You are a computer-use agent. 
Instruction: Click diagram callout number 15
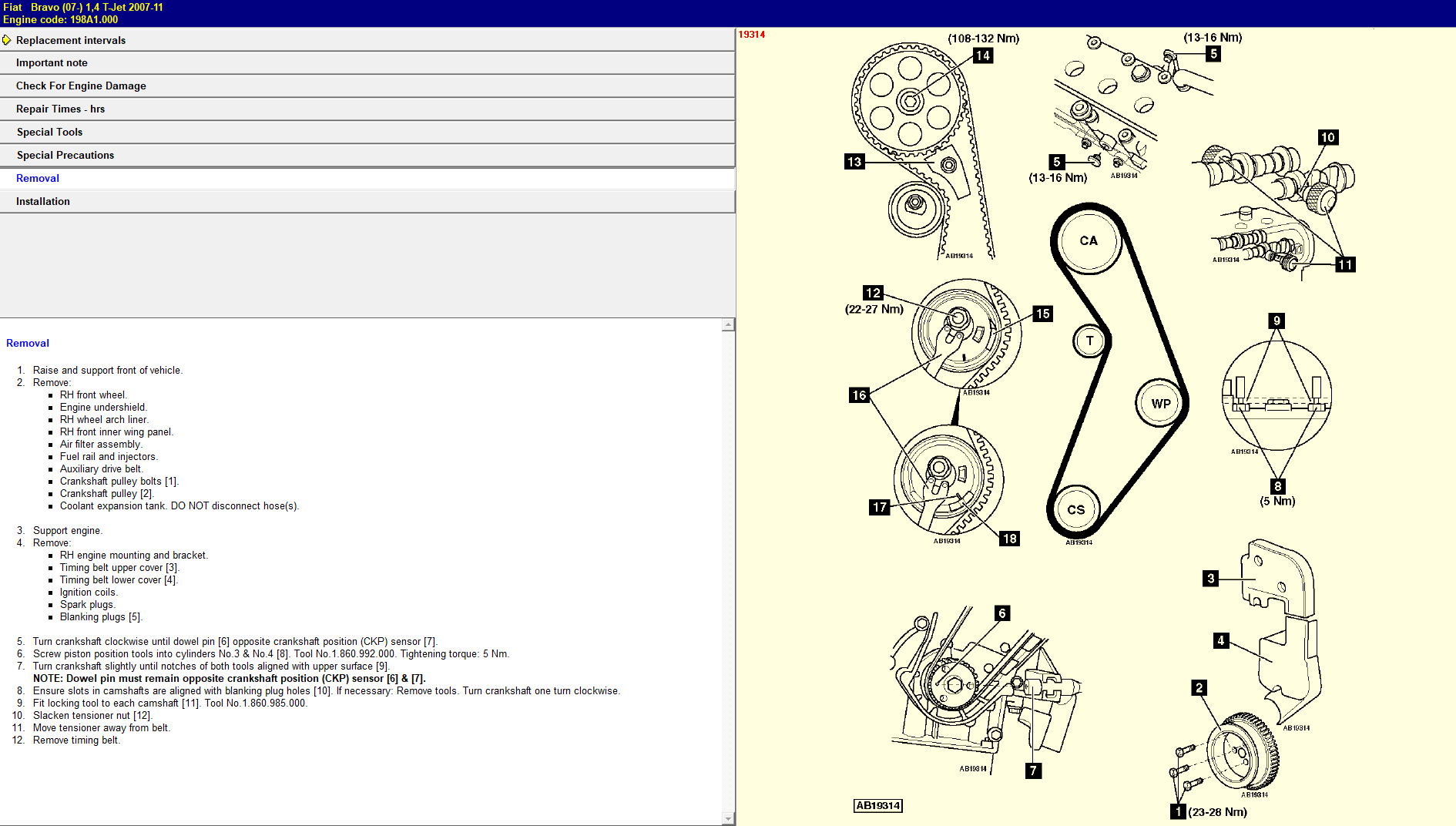click(1043, 314)
